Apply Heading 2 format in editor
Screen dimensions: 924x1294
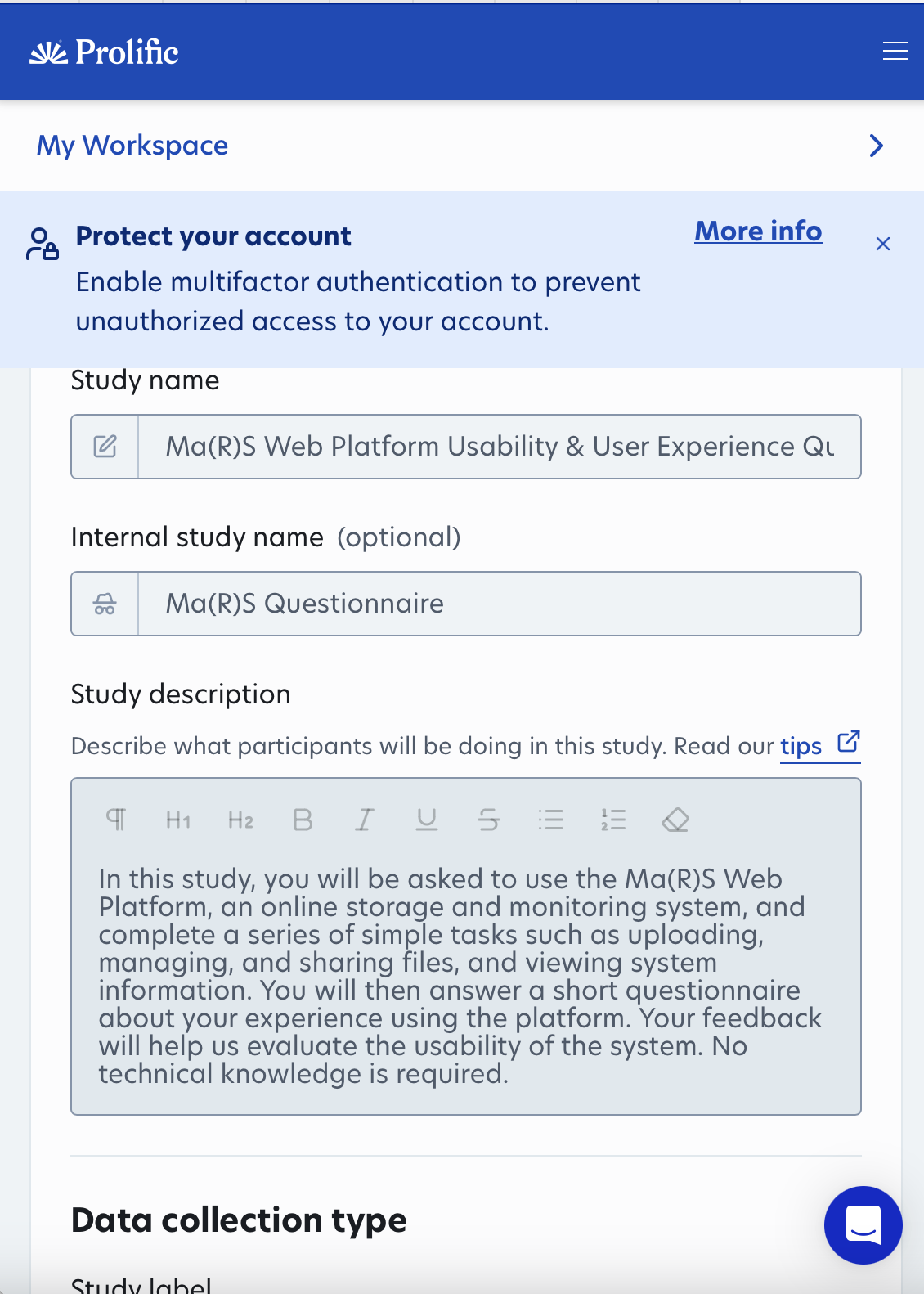click(240, 820)
